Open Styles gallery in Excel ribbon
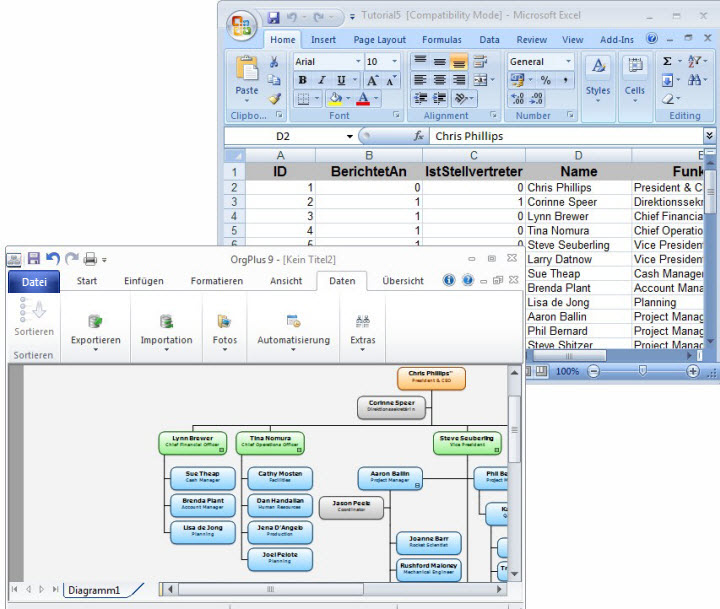 pos(597,79)
